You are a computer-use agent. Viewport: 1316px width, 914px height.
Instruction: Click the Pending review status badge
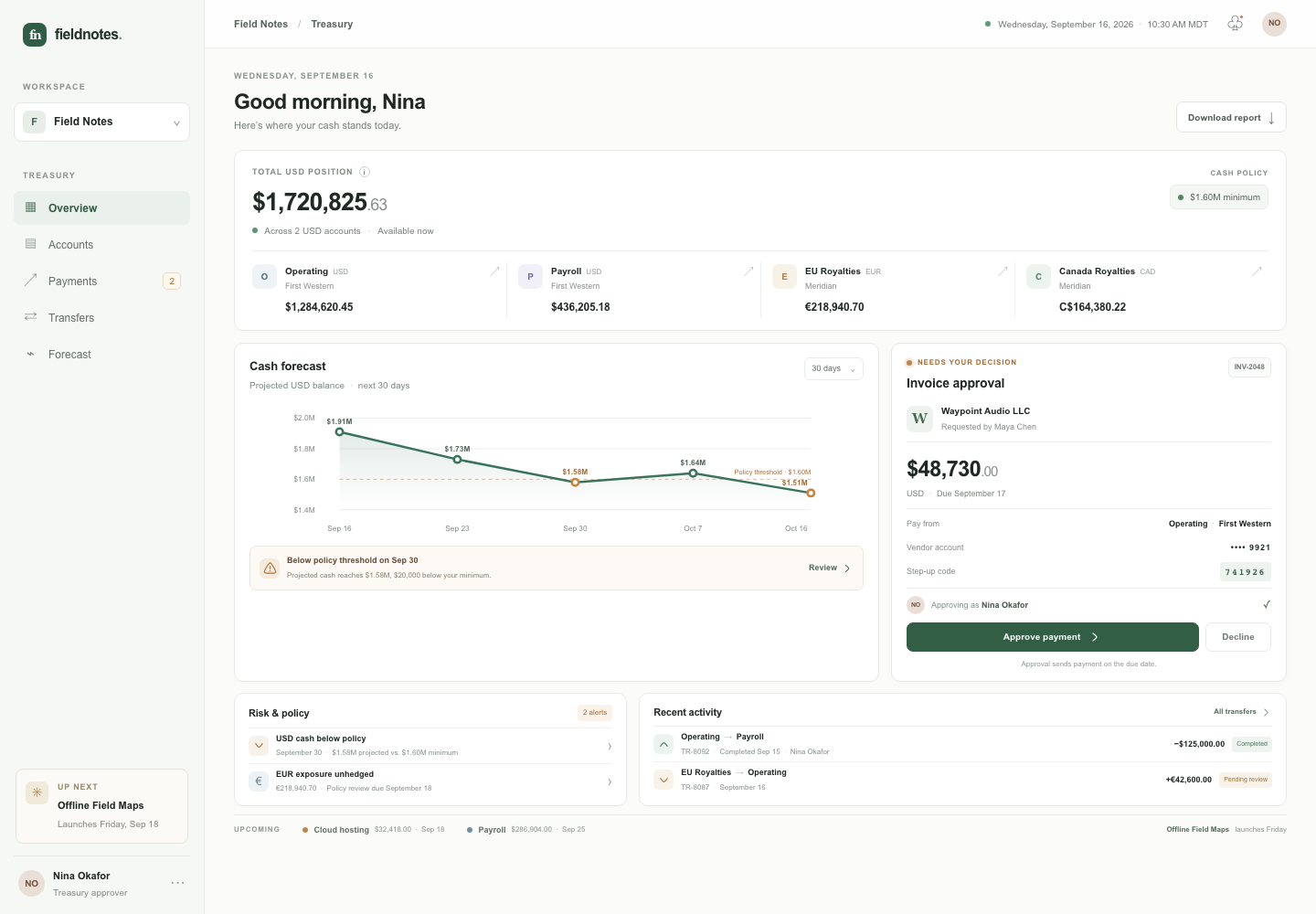coord(1246,780)
